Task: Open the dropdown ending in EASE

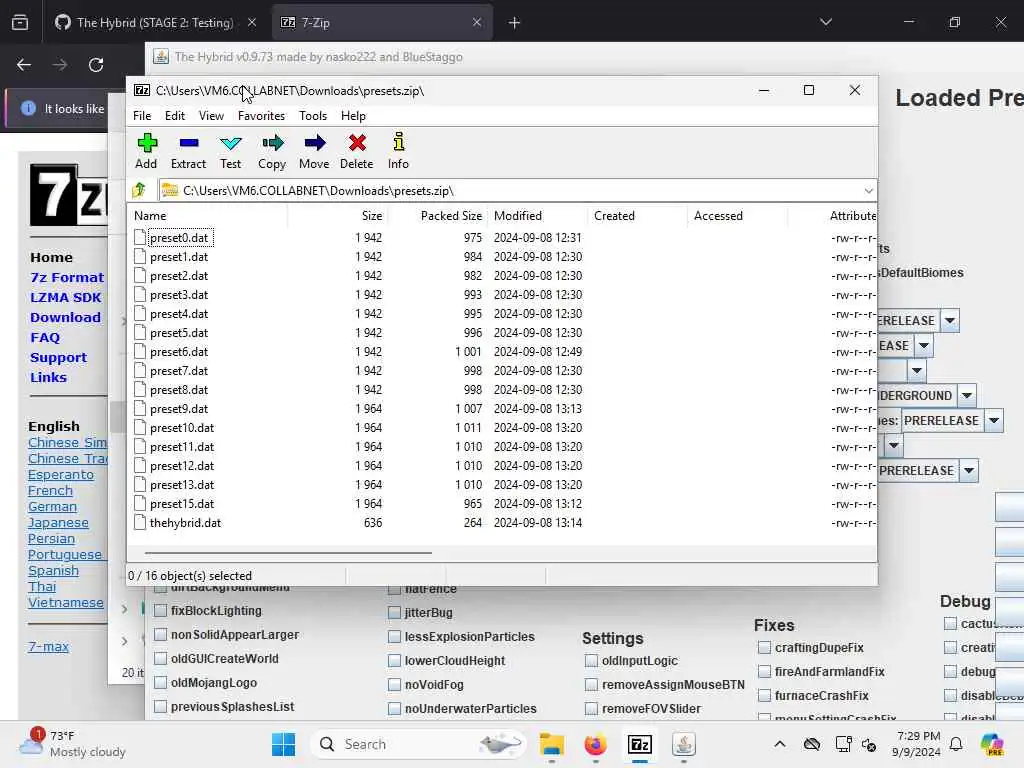Action: [x=923, y=345]
